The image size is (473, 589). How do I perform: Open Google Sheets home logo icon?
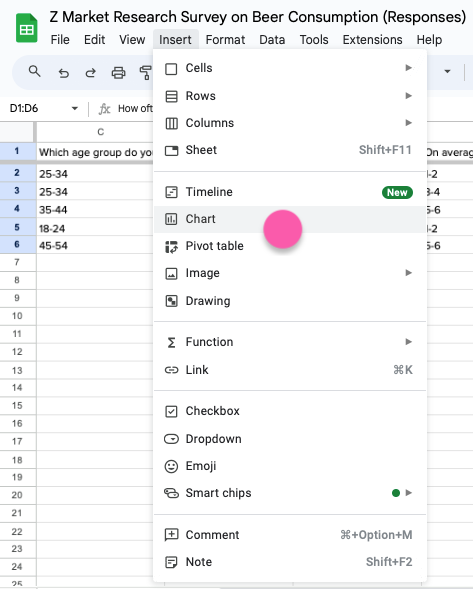tap(27, 28)
